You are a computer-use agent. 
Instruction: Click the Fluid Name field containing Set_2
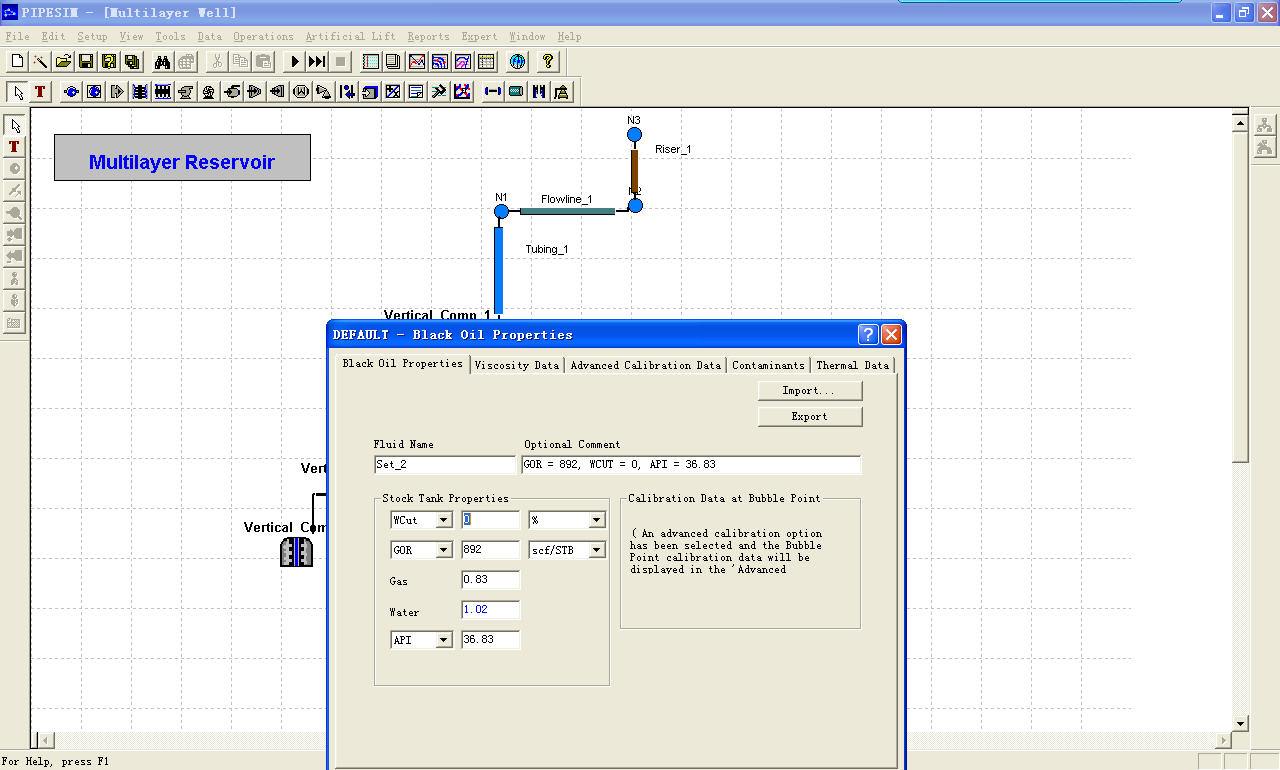tap(445, 464)
